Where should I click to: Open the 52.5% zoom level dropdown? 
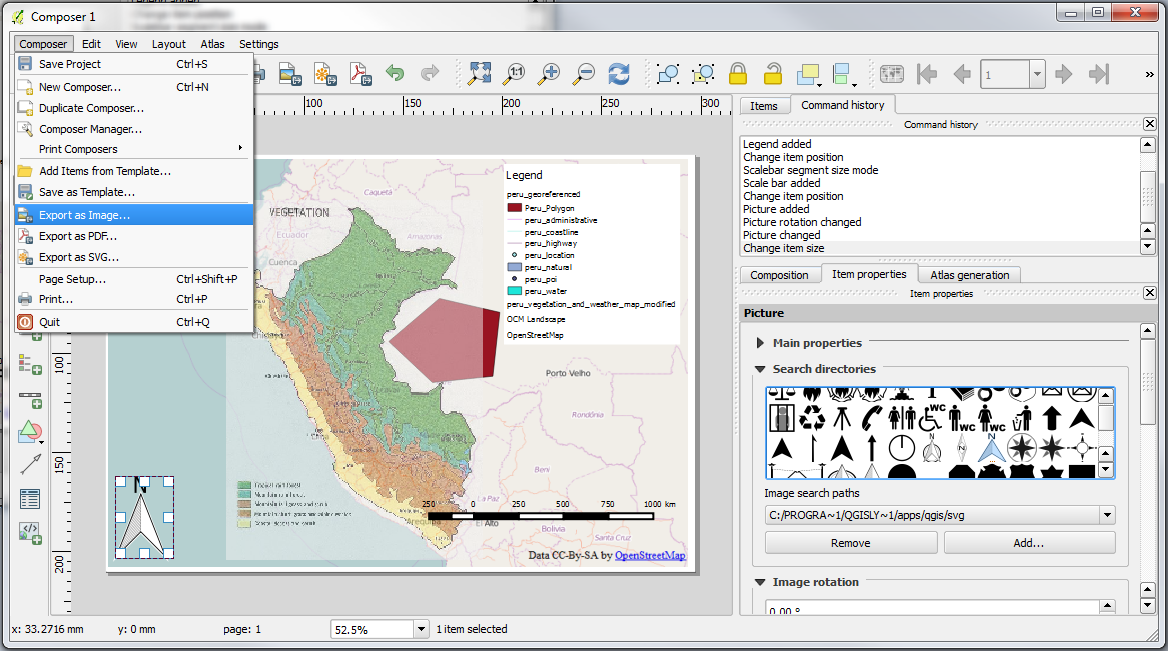pos(421,630)
